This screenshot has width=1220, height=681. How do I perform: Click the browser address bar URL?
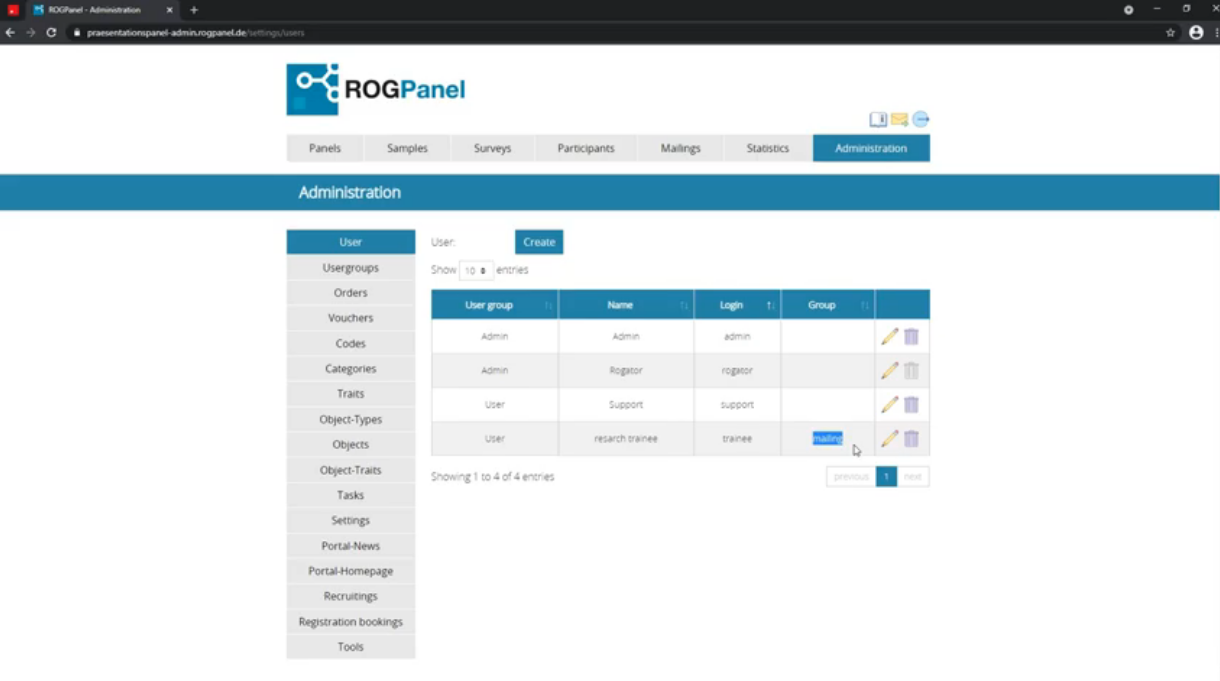tap(195, 32)
